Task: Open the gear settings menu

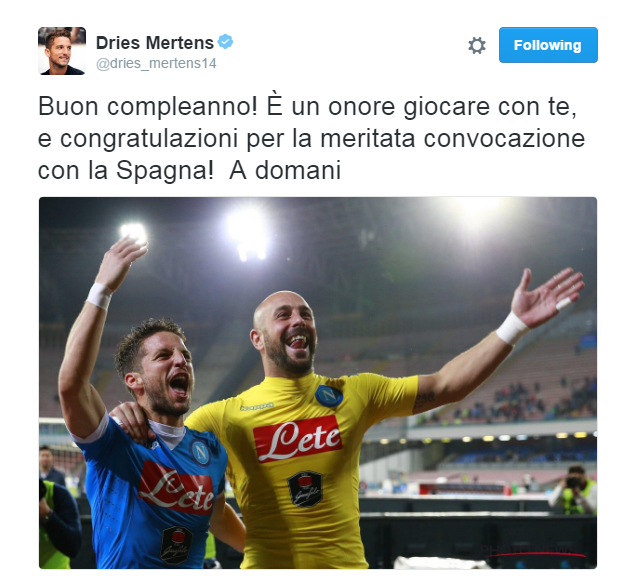Action: (477, 45)
